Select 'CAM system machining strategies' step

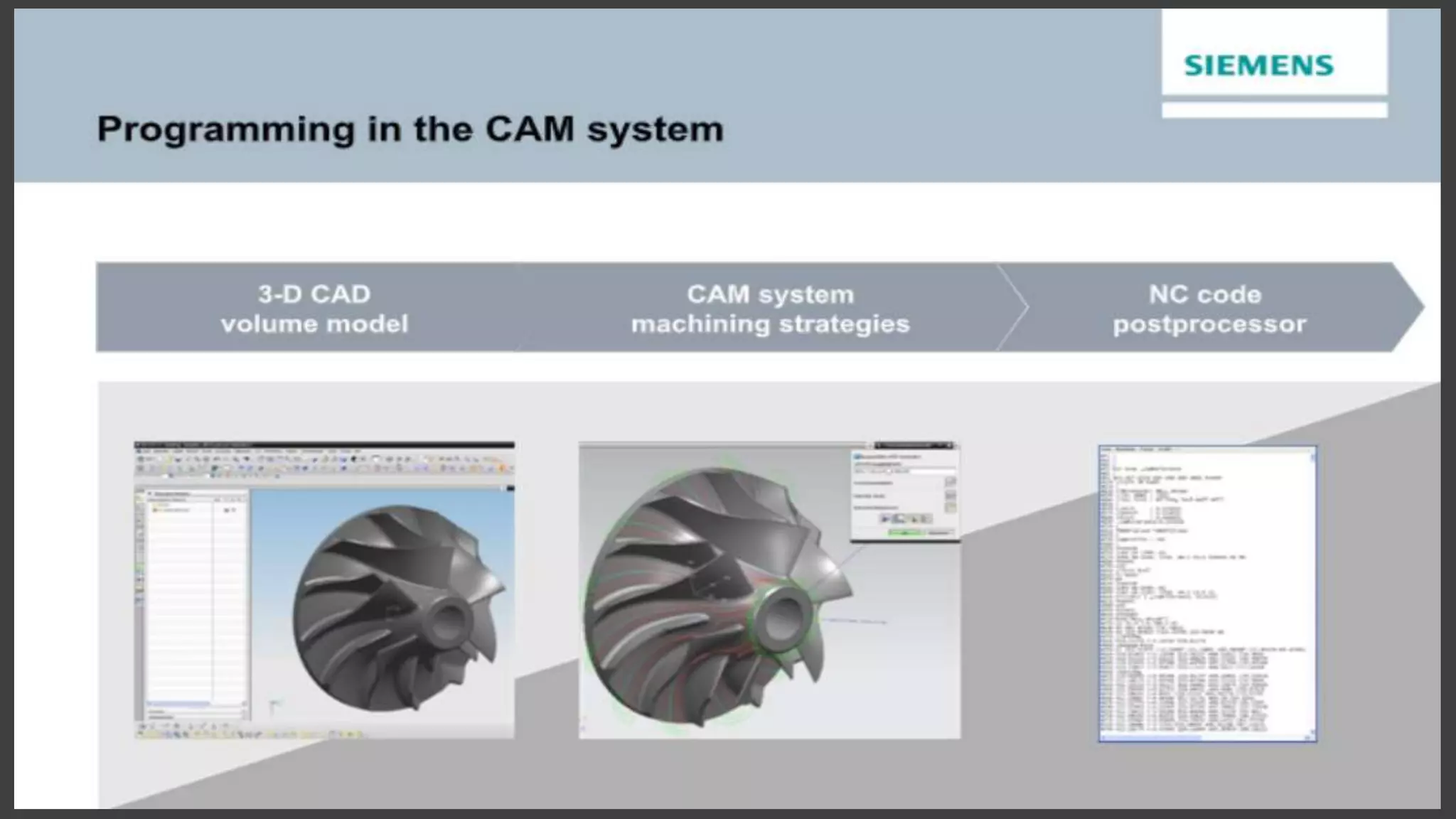(x=770, y=309)
